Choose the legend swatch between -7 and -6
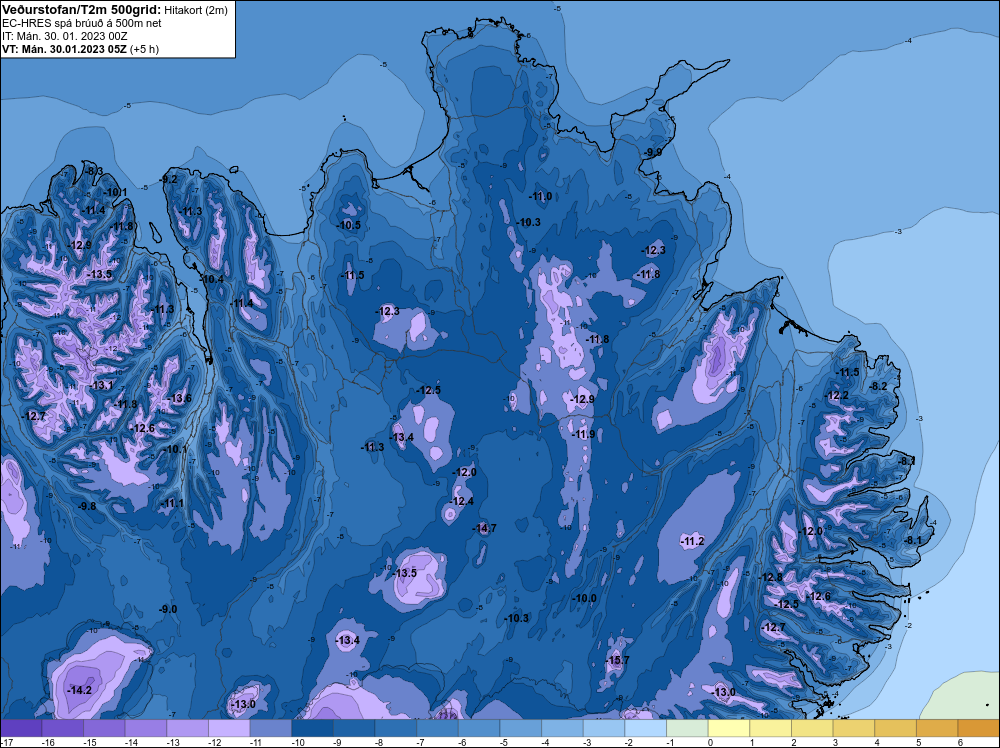1000x748 pixels. click(438, 728)
